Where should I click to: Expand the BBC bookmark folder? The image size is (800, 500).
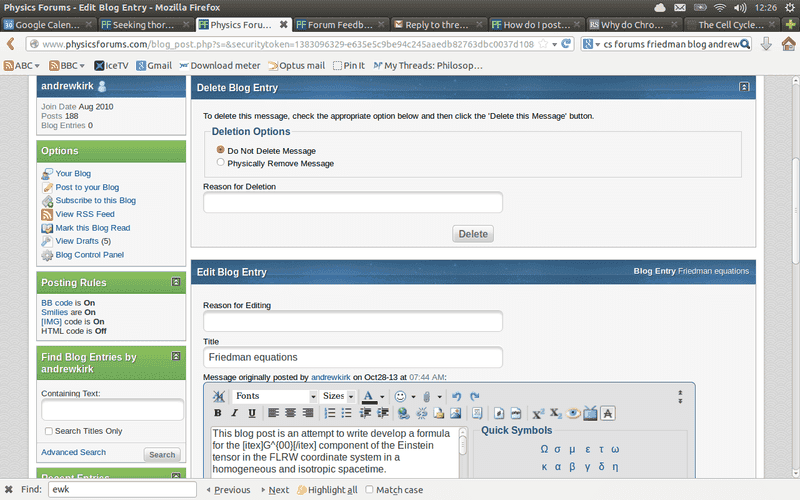tap(67, 65)
